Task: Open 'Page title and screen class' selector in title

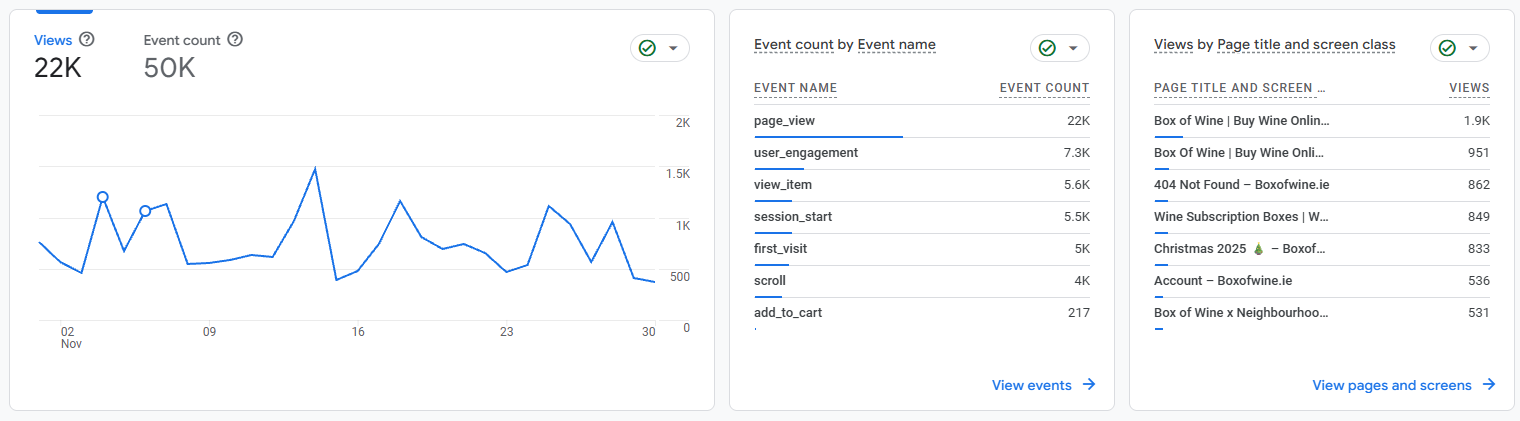Action: pos(1307,45)
